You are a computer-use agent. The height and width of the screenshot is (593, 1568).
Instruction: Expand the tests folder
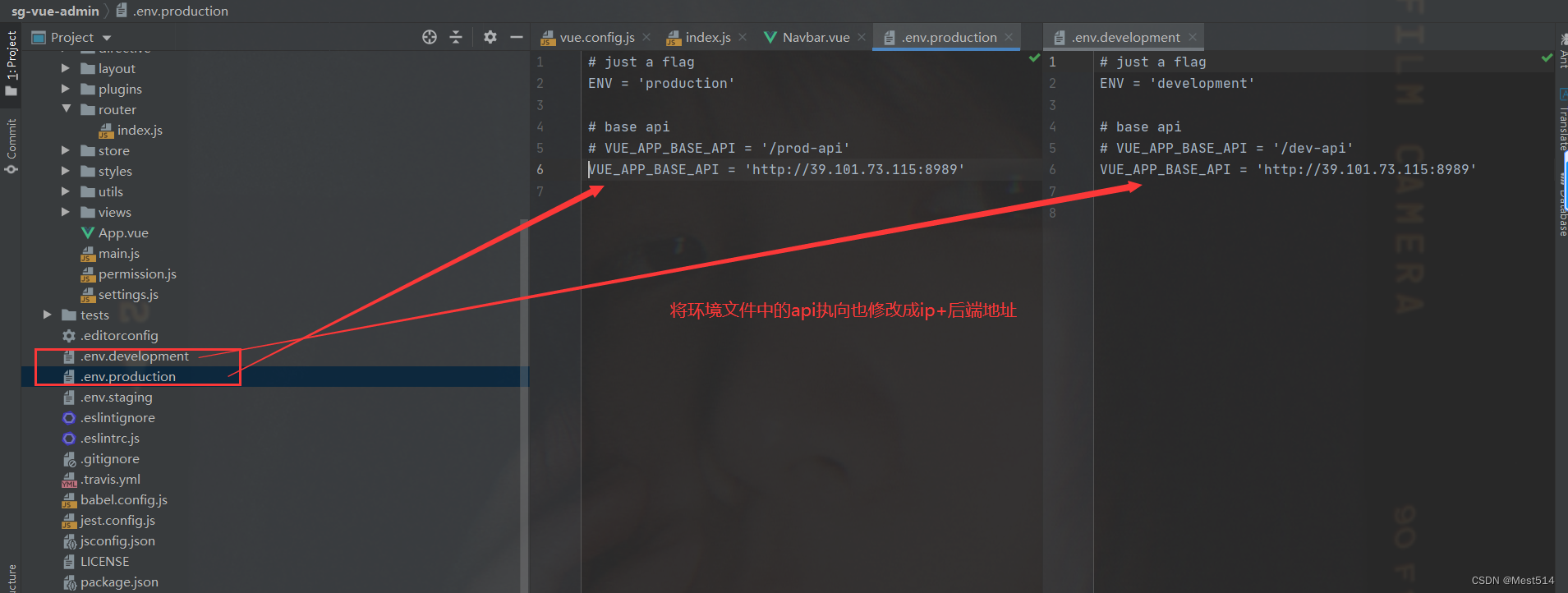(48, 315)
